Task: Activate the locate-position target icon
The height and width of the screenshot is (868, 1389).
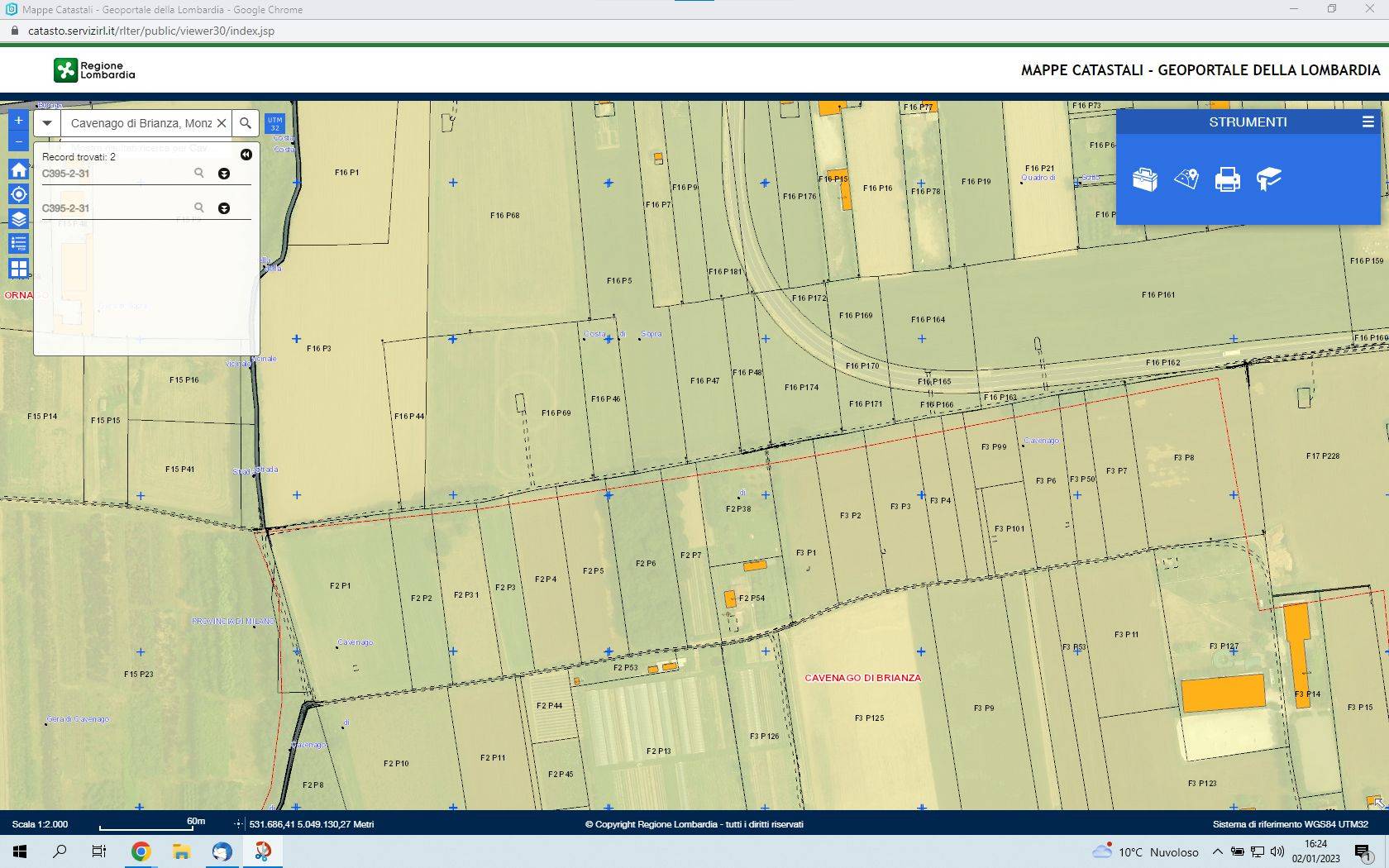Action: [18, 194]
